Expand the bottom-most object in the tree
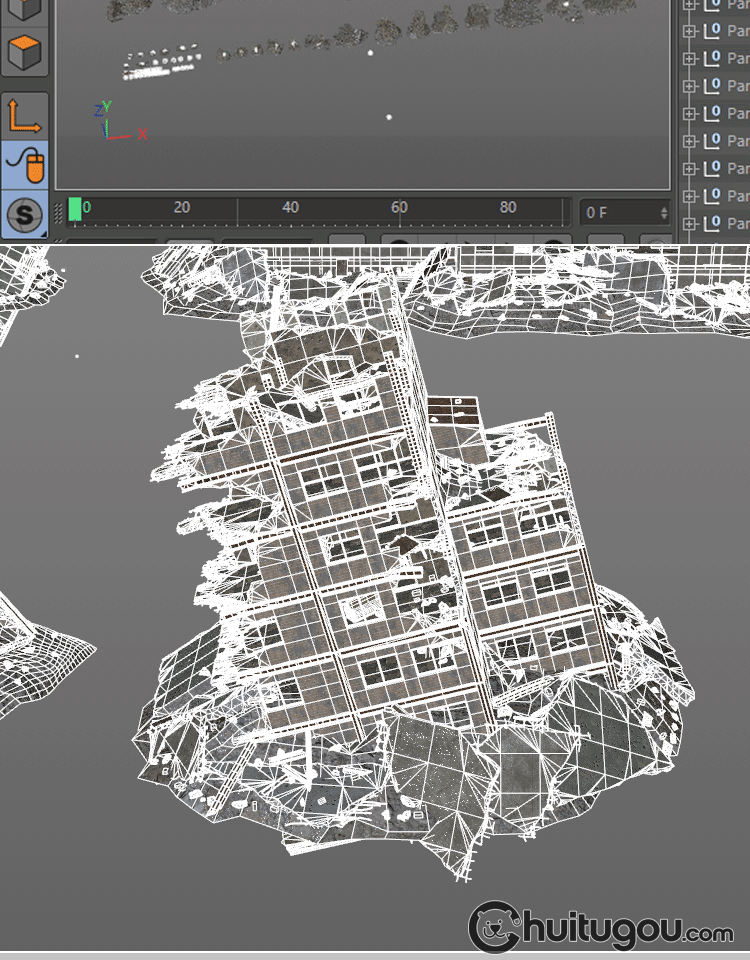 (689, 223)
